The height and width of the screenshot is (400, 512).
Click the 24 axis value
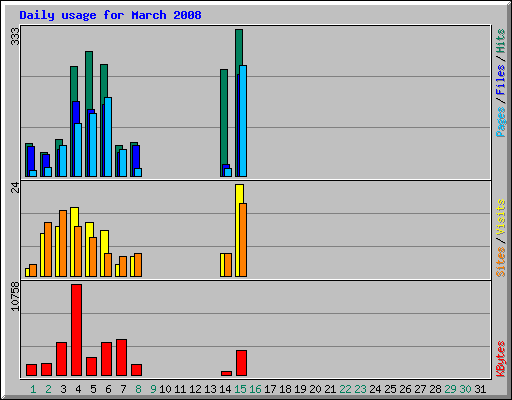[x=15, y=188]
